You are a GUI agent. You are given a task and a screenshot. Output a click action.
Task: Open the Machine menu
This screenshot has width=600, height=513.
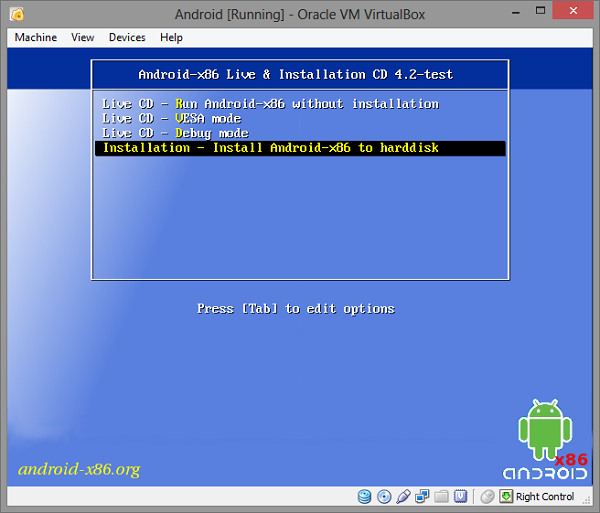(x=36, y=37)
